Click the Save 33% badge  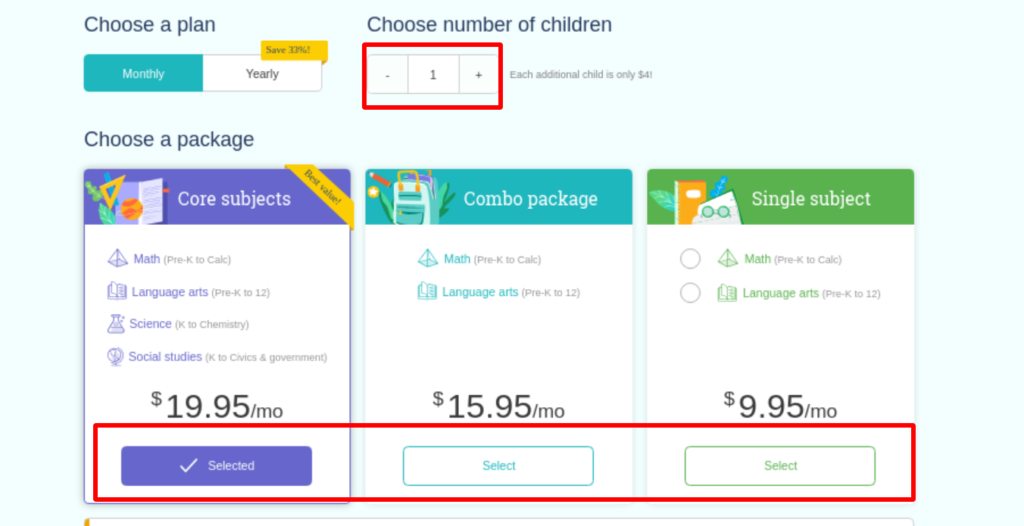(293, 50)
